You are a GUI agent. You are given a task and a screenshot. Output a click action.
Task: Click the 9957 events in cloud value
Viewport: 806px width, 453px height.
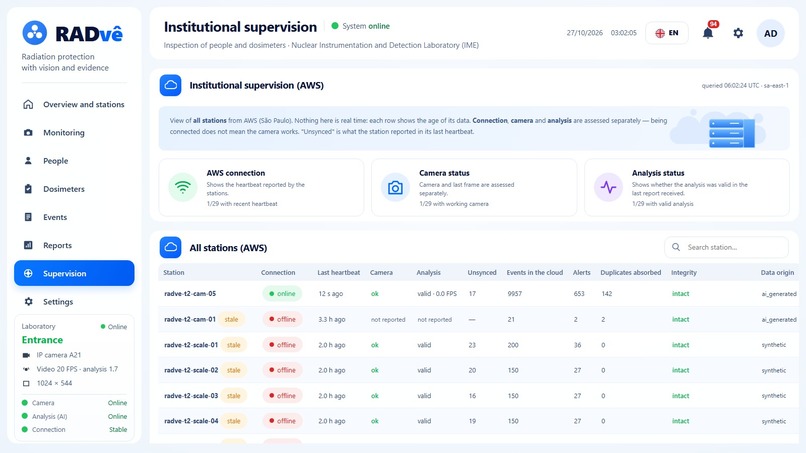515,294
